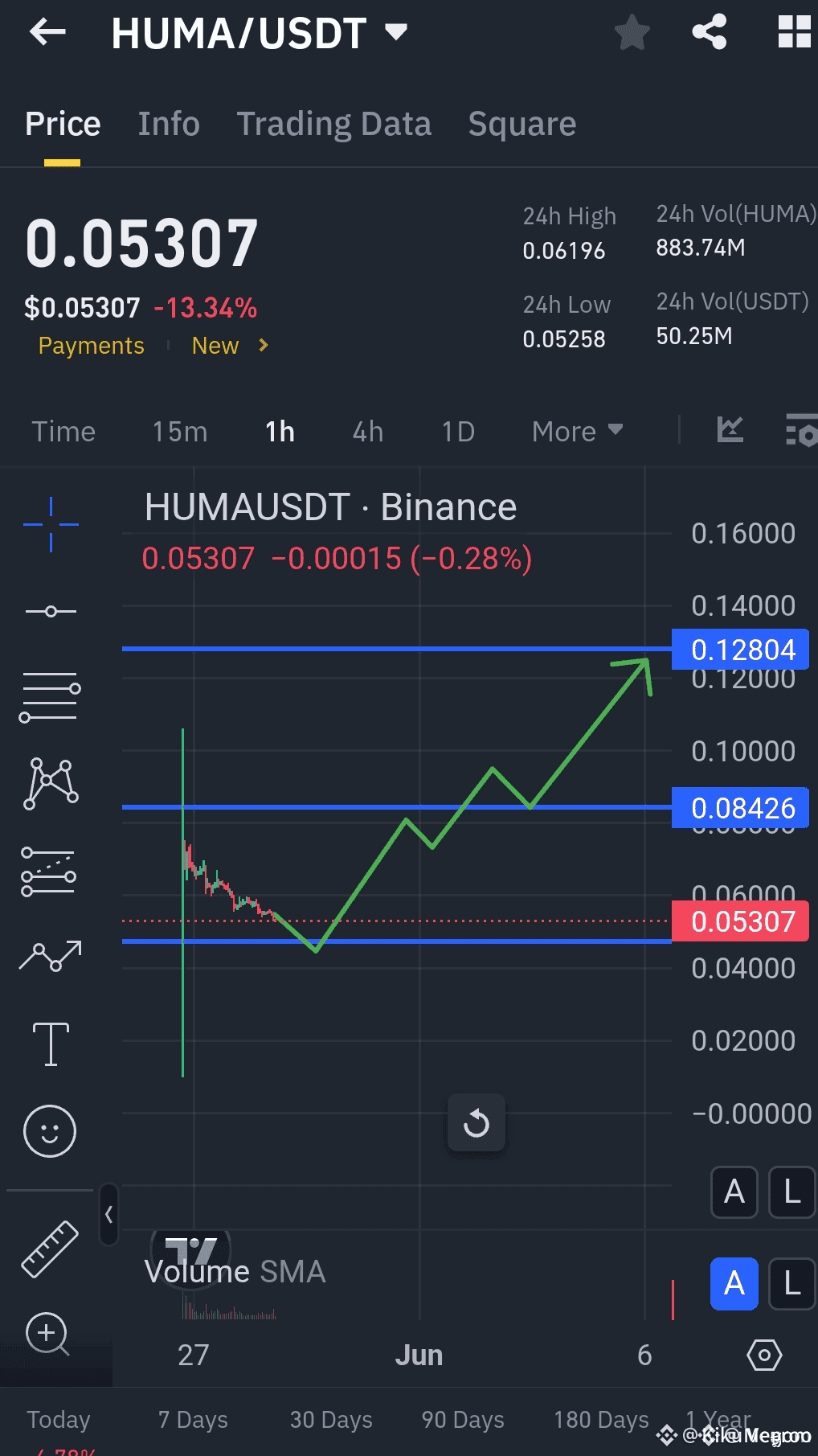Toggle log scale L on price pane
The image size is (818, 1456).
[x=792, y=1191]
